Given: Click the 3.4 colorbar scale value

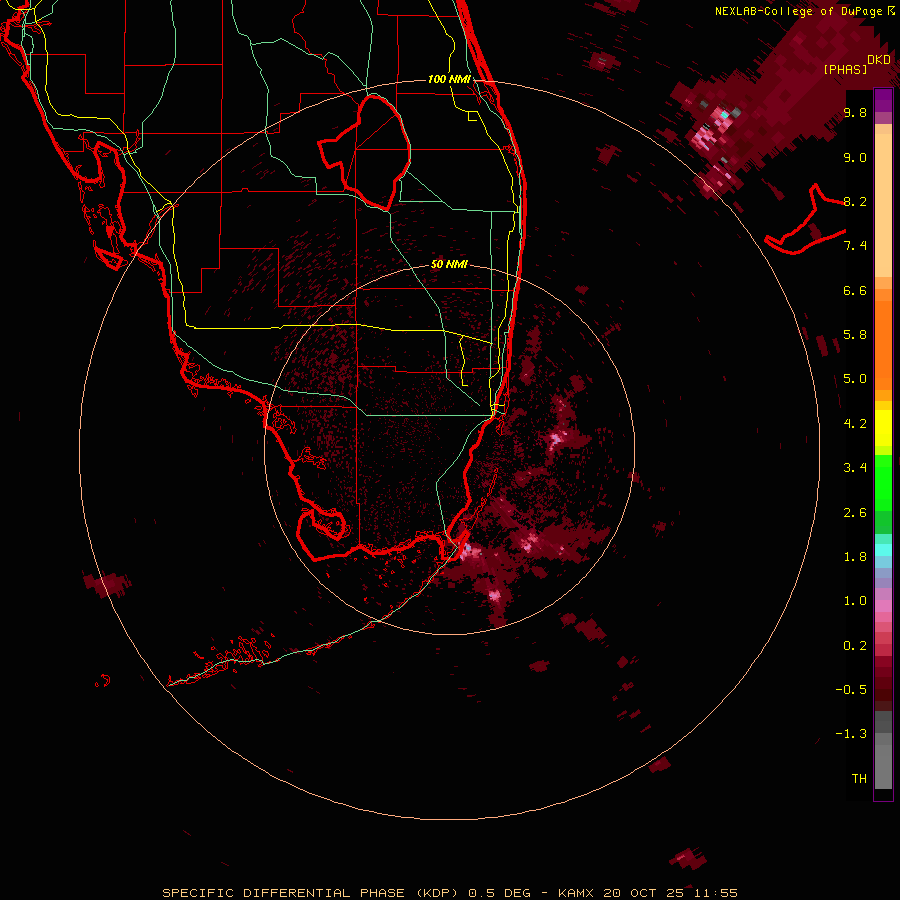Looking at the screenshot, I should tap(855, 468).
